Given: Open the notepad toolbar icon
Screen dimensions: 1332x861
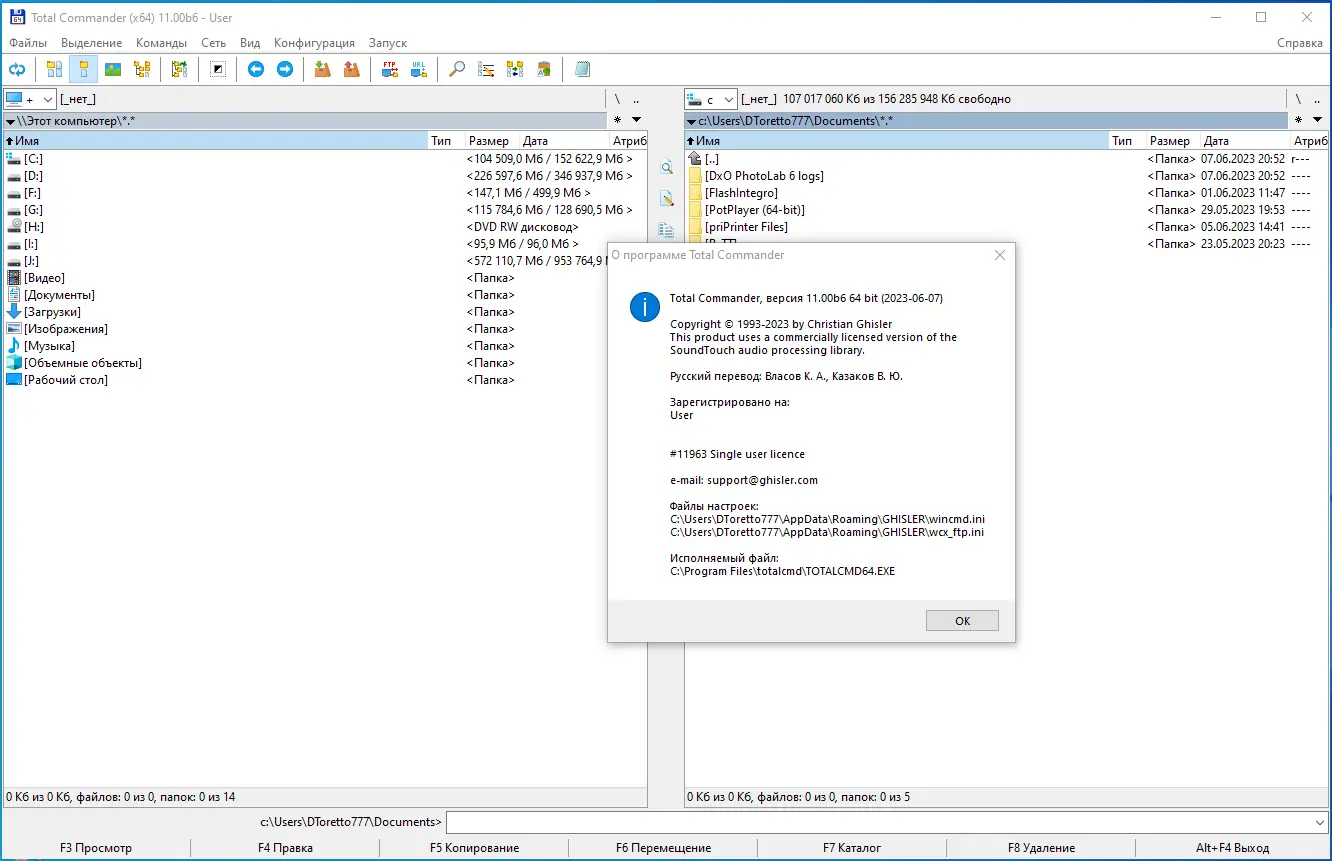Looking at the screenshot, I should 582,69.
